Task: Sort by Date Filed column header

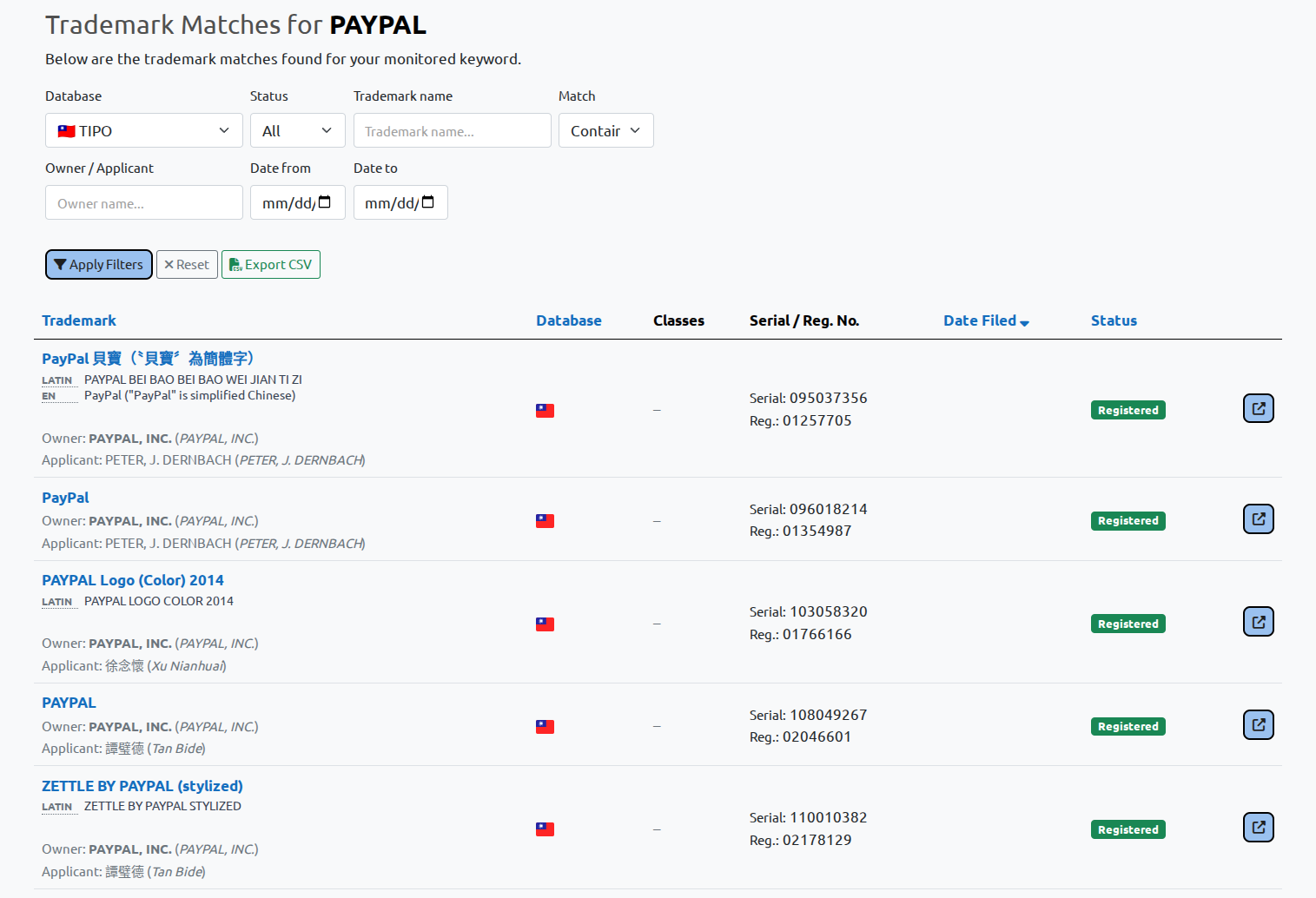Action: (x=980, y=320)
